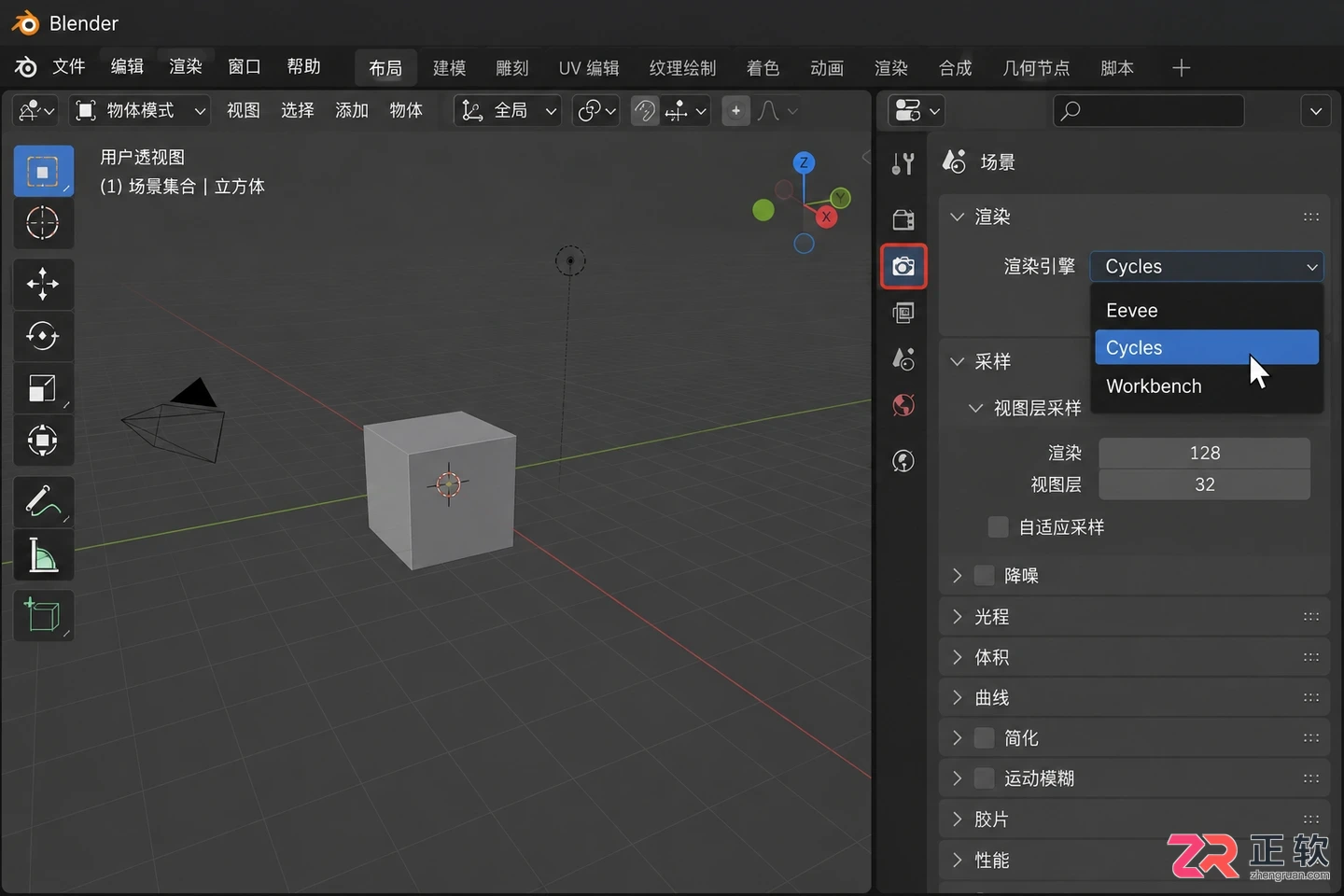Choose Workbench from render engine list

coord(1206,386)
